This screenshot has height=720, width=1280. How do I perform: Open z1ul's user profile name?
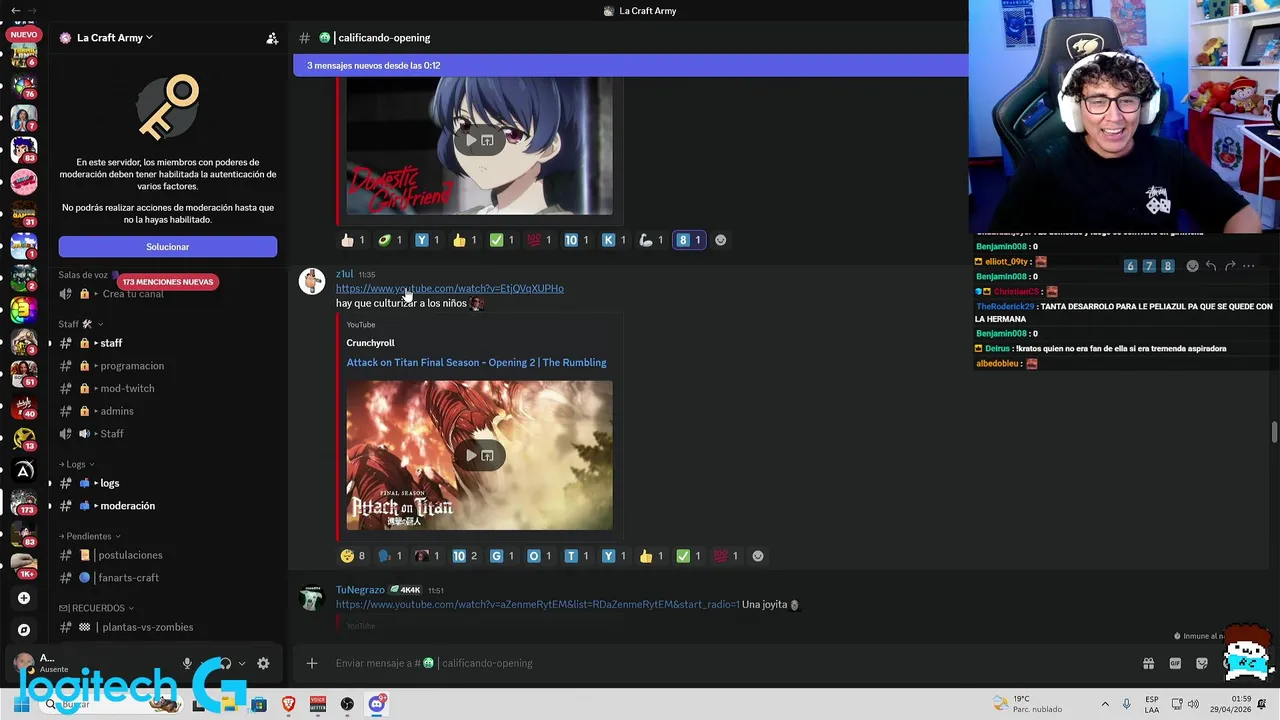click(x=344, y=274)
